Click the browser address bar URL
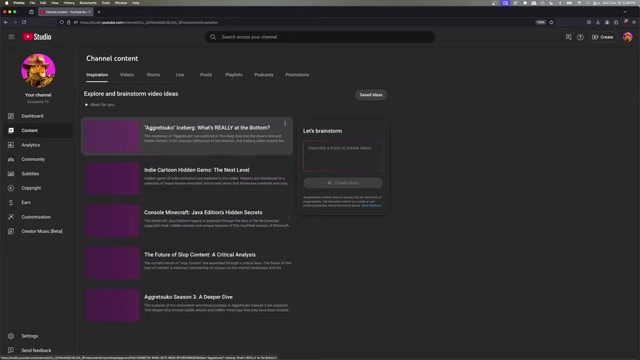640x360 pixels. (149, 22)
